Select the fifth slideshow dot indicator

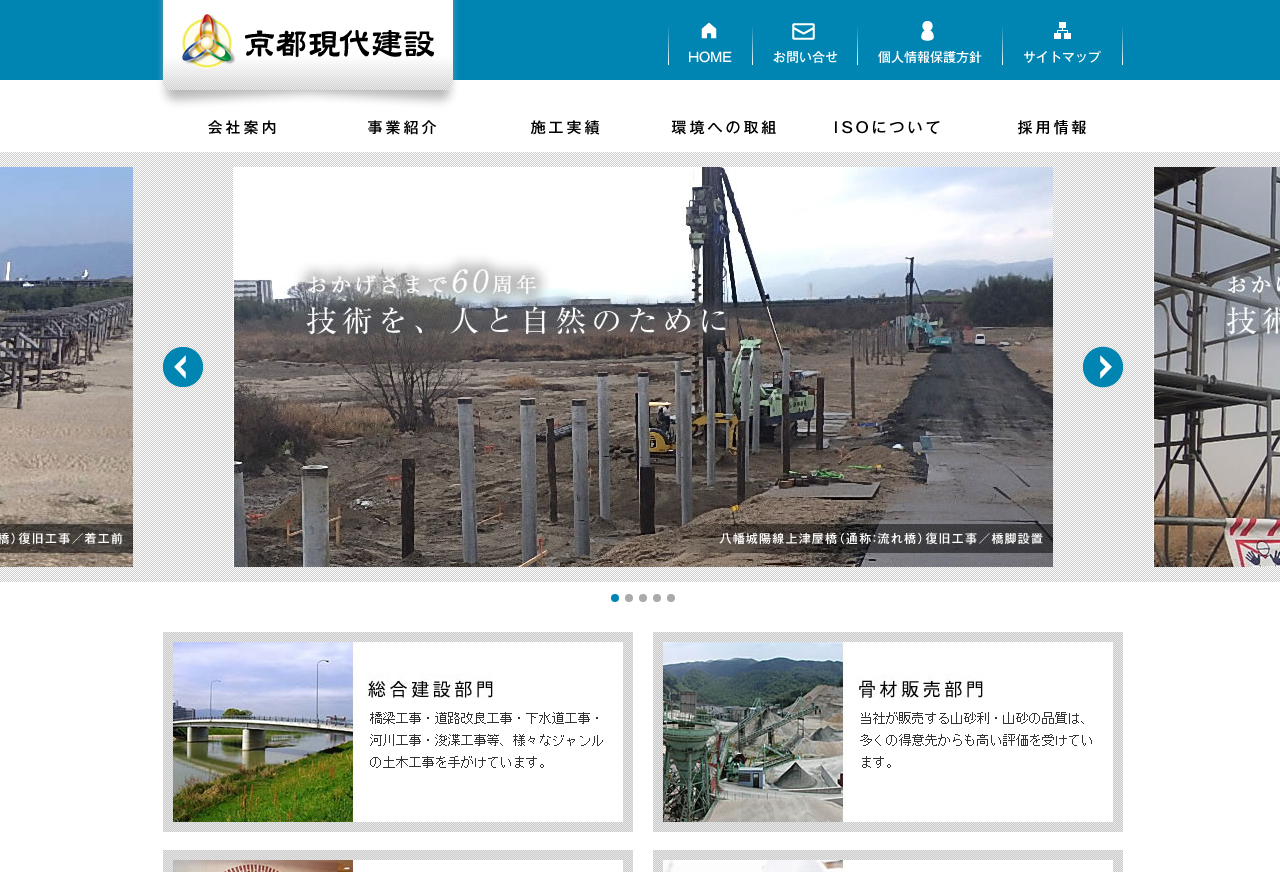pyautogui.click(x=671, y=598)
